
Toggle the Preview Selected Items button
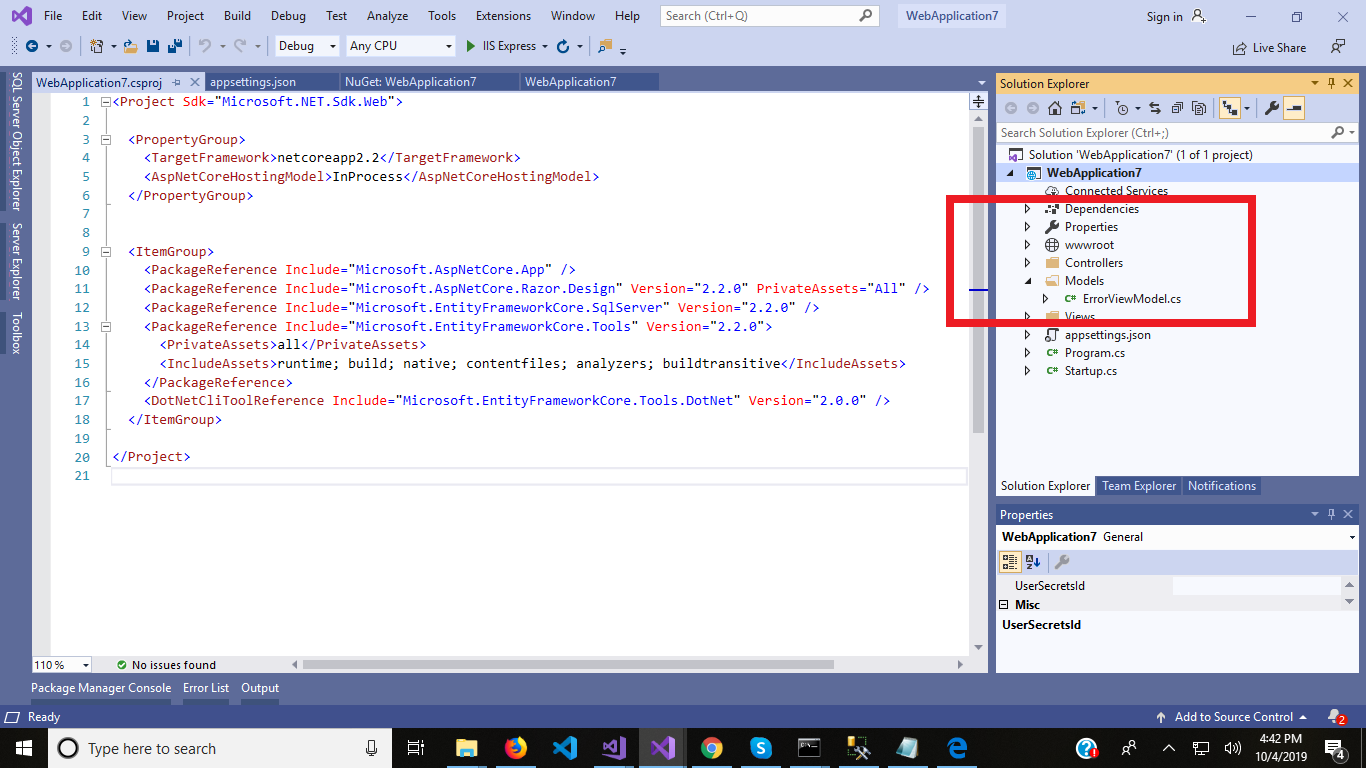1294,108
